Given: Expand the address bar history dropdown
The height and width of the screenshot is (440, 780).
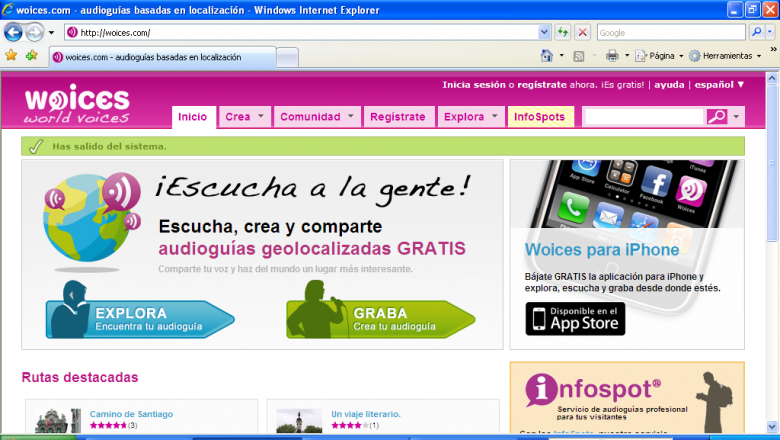Looking at the screenshot, I should point(545,32).
